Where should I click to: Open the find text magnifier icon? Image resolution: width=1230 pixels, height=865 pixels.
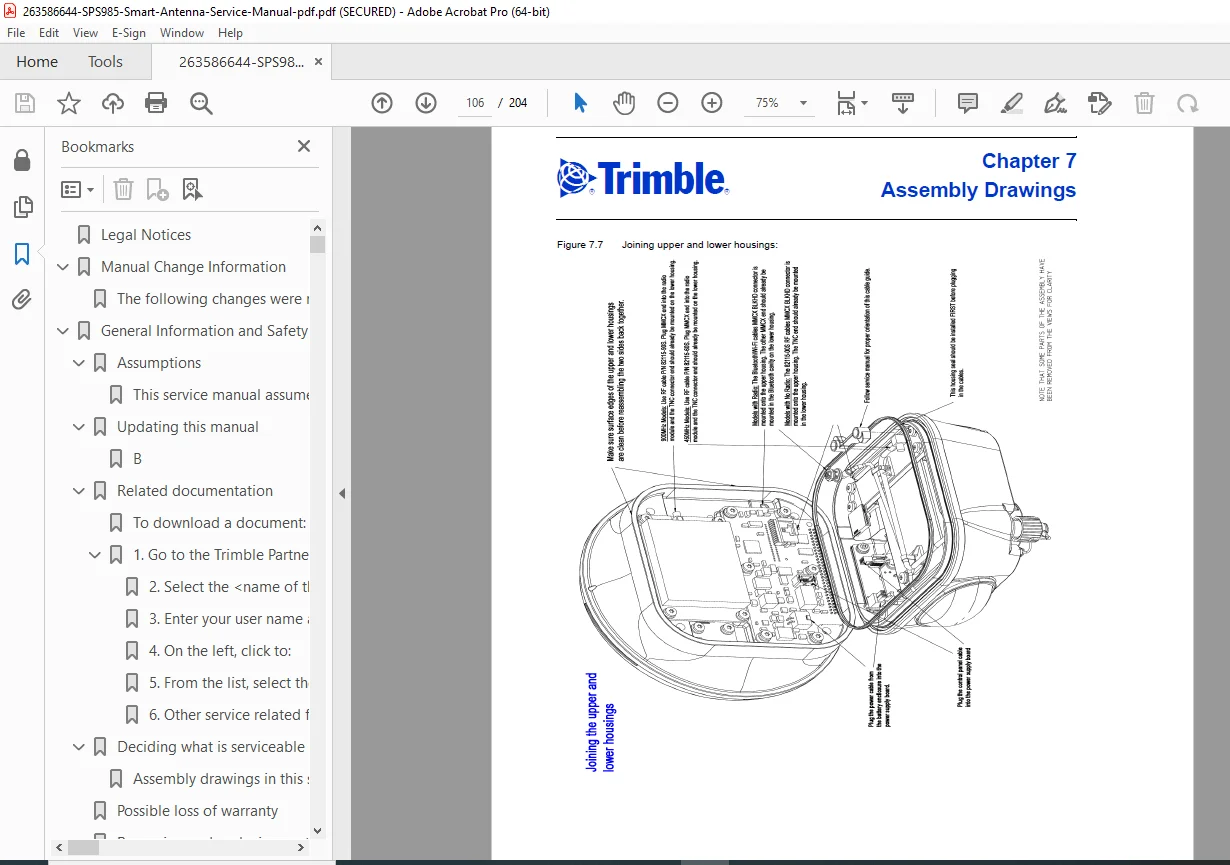coord(201,103)
